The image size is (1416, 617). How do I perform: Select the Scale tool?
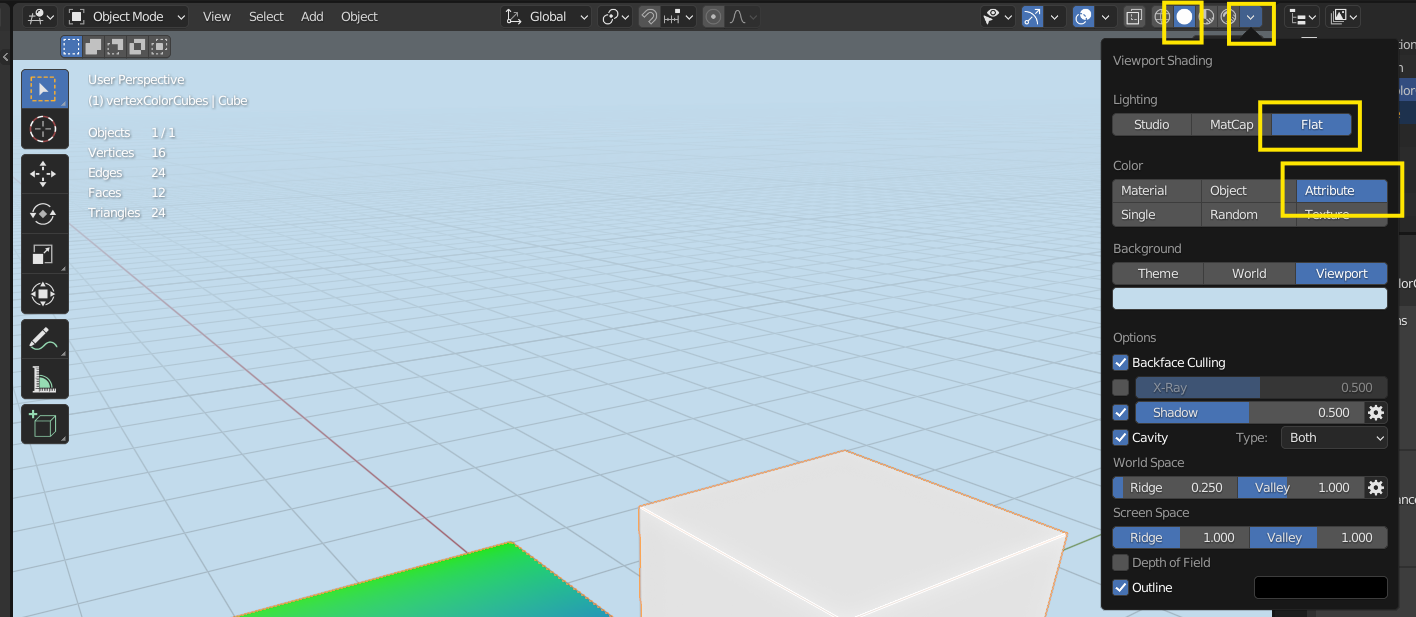[44, 253]
